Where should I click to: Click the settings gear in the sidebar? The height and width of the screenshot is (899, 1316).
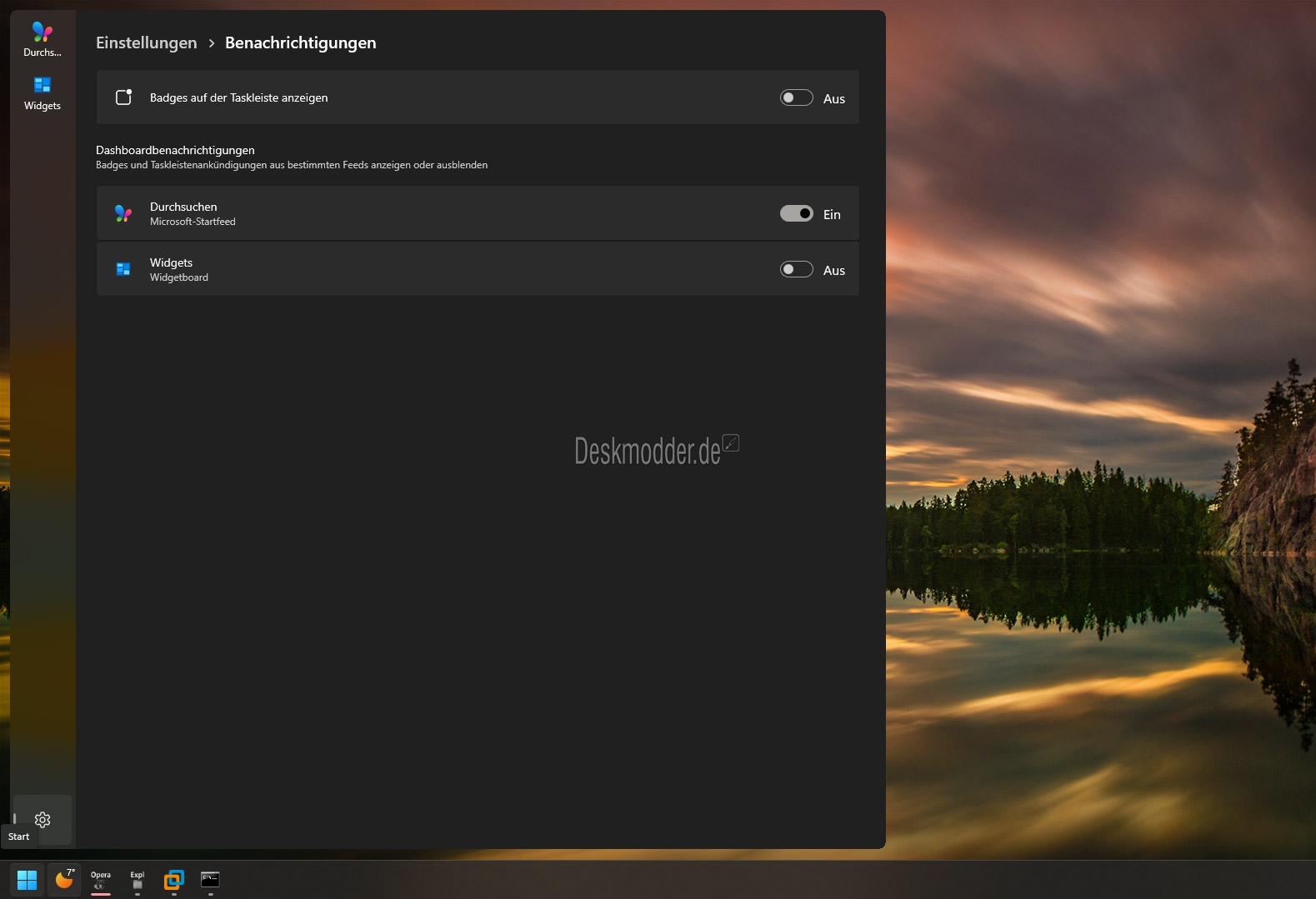(x=43, y=819)
